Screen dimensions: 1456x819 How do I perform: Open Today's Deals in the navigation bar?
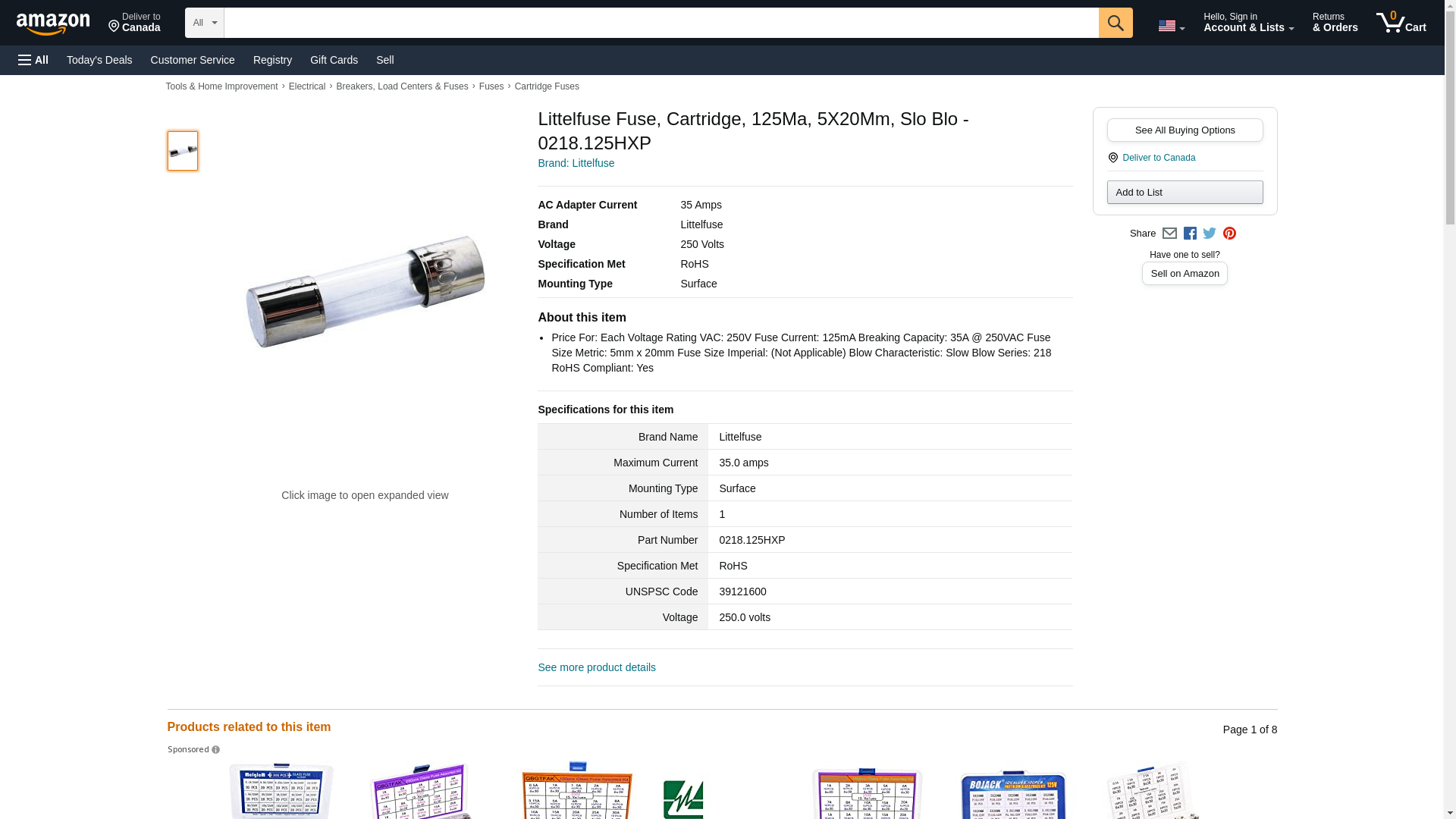(x=99, y=60)
